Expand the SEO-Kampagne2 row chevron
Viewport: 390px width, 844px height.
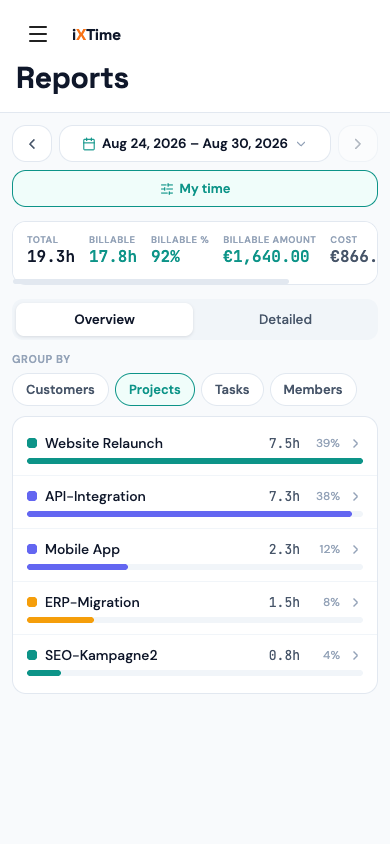pos(356,655)
